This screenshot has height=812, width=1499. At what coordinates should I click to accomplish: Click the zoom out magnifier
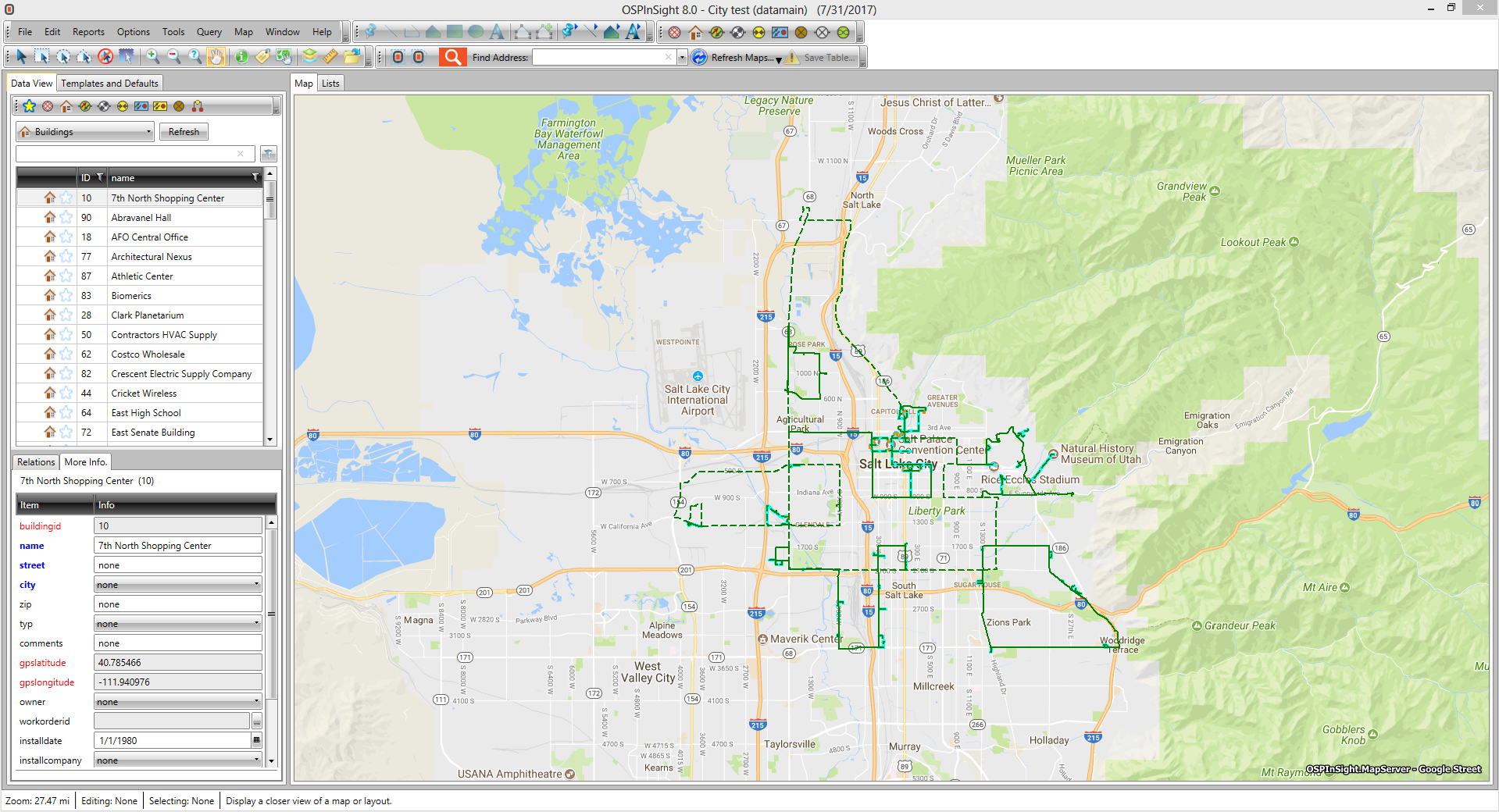(174, 57)
